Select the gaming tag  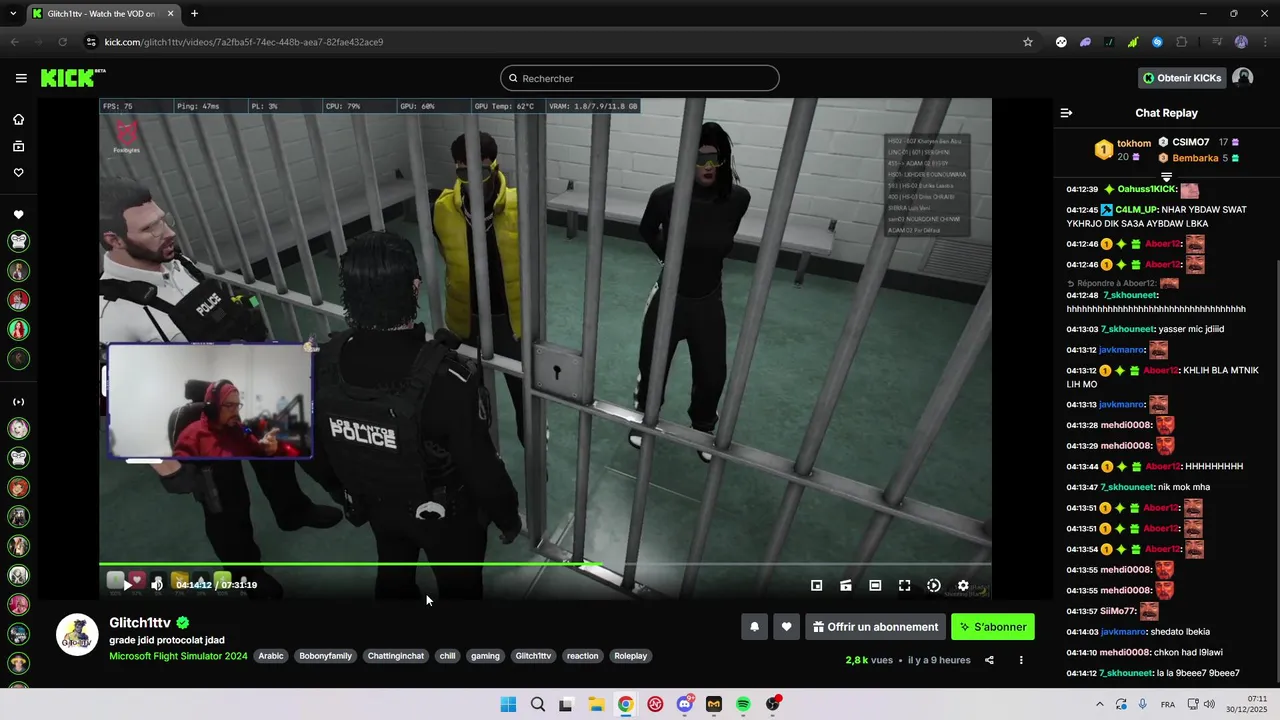(485, 656)
